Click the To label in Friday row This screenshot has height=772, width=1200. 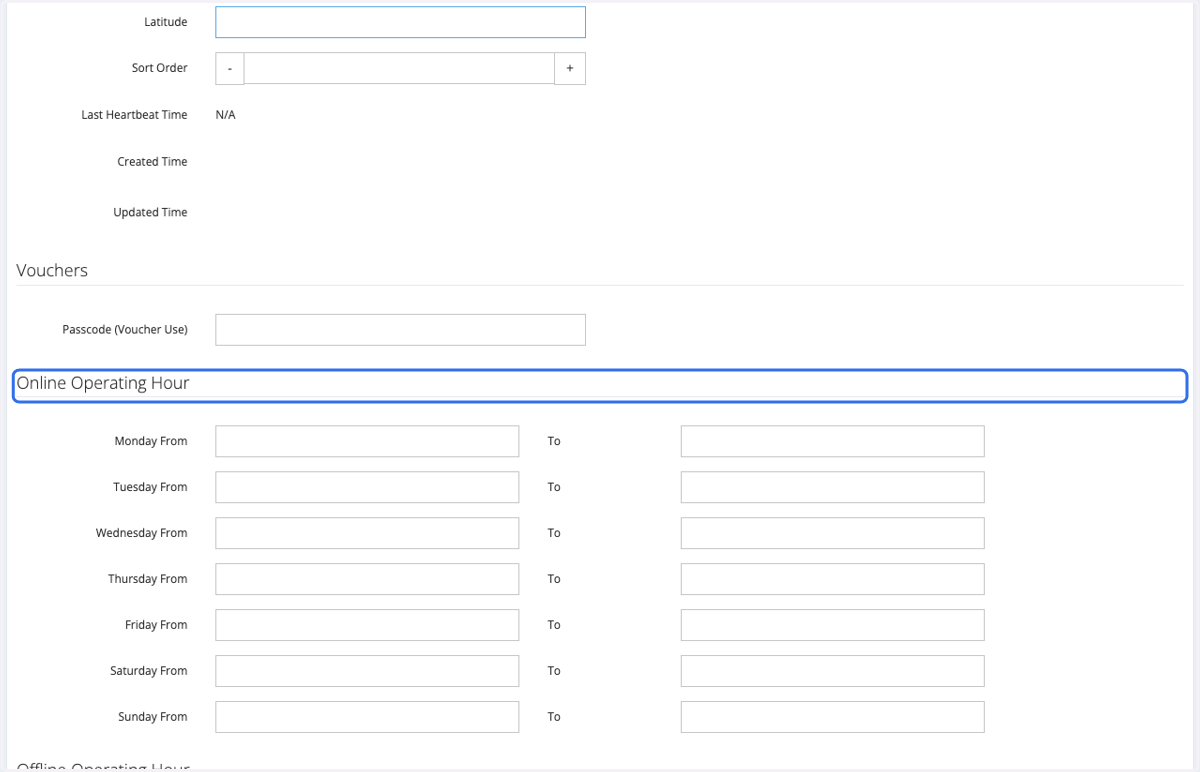tap(554, 625)
